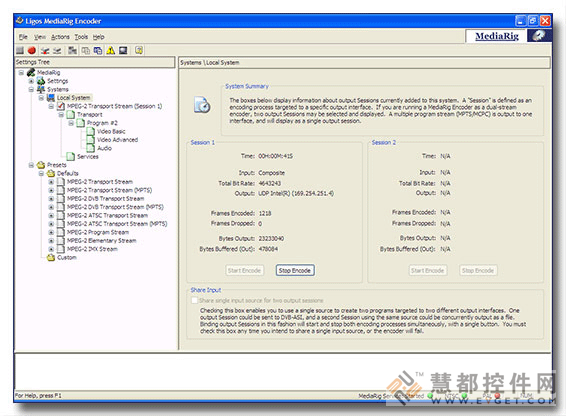Select the 'Services' tree item
This screenshot has height=416, width=566.
[x=88, y=157]
